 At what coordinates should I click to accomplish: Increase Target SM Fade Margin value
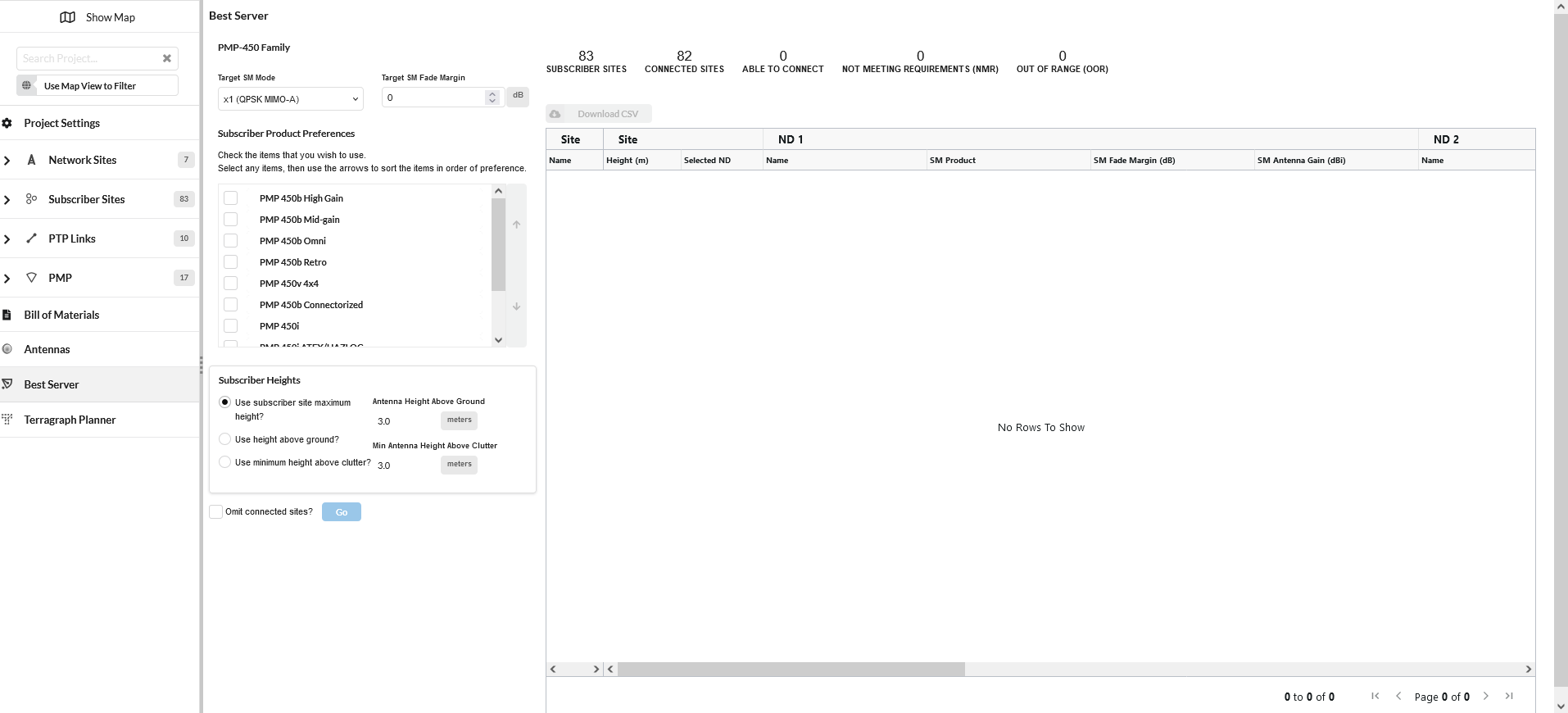(x=492, y=93)
